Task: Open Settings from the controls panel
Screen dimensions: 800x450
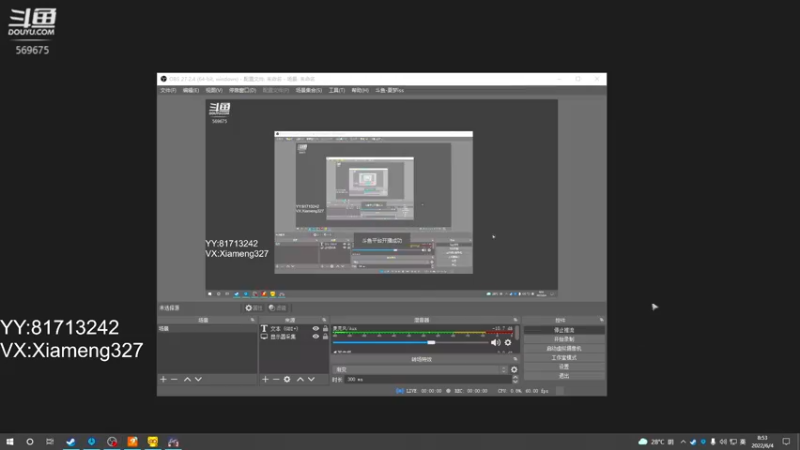Action: 564,367
